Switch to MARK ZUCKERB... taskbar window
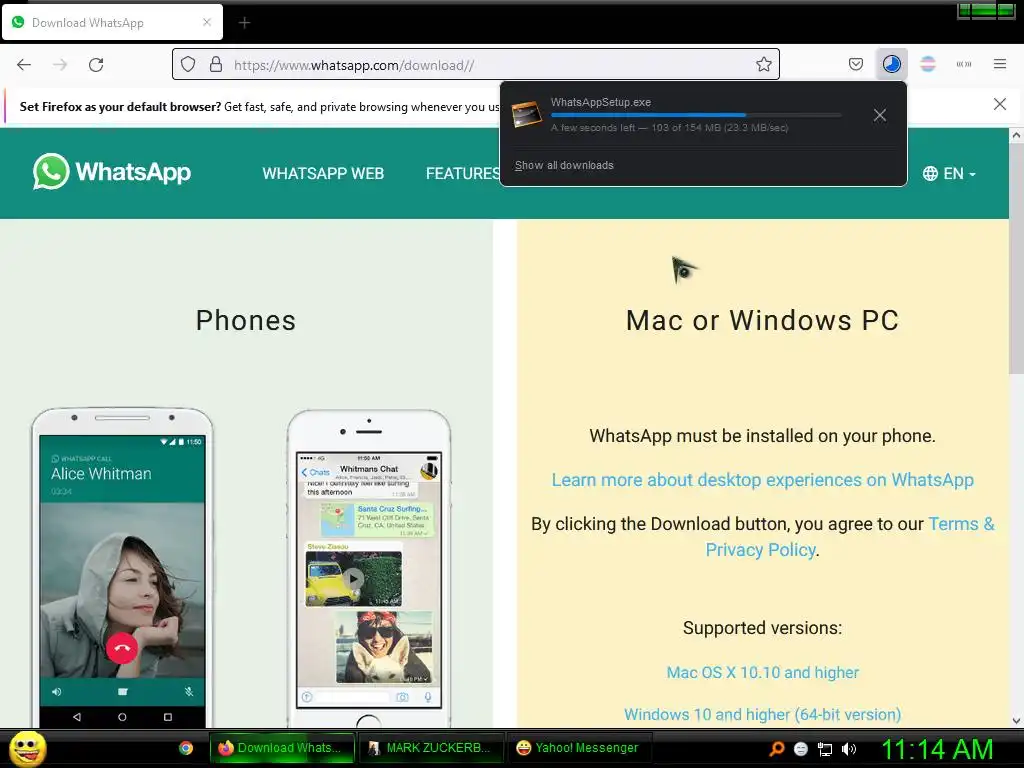This screenshot has width=1024, height=768. click(x=431, y=748)
